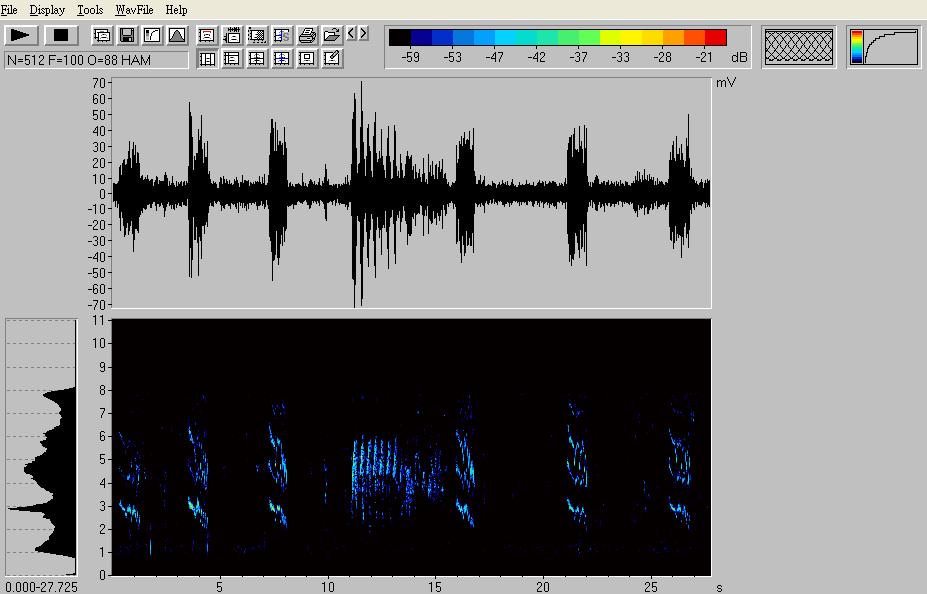Click the bell-shaped window function icon

tap(177, 35)
